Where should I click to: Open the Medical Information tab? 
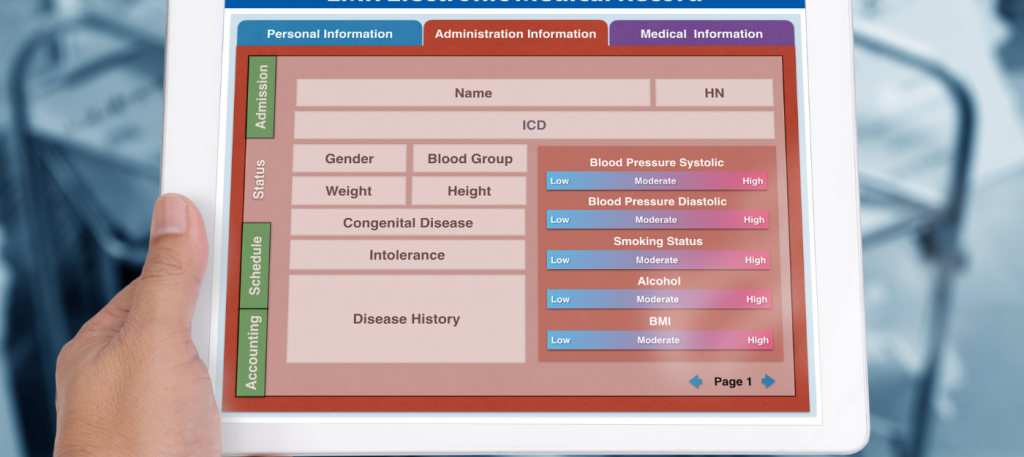[700, 34]
